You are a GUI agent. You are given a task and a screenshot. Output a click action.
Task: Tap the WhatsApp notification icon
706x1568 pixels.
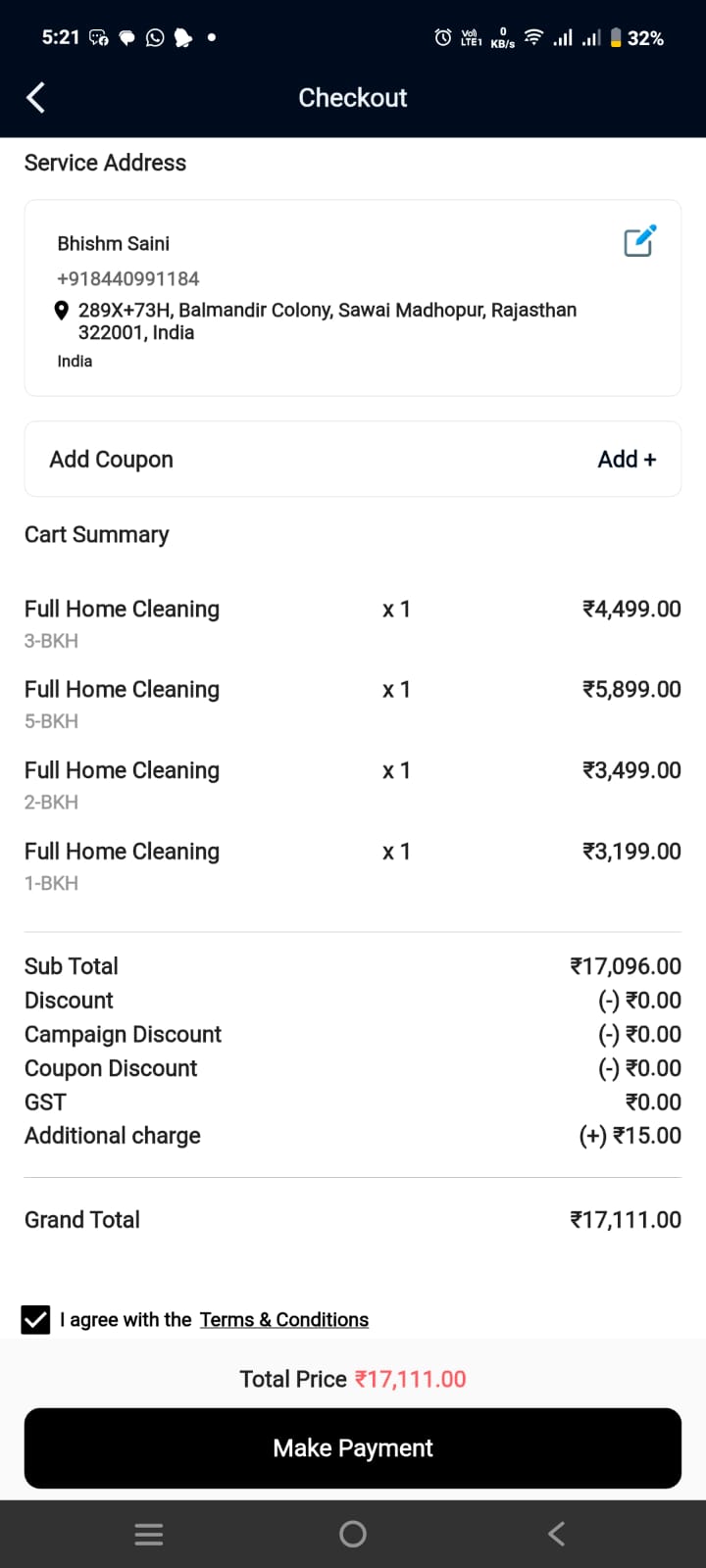point(155,38)
